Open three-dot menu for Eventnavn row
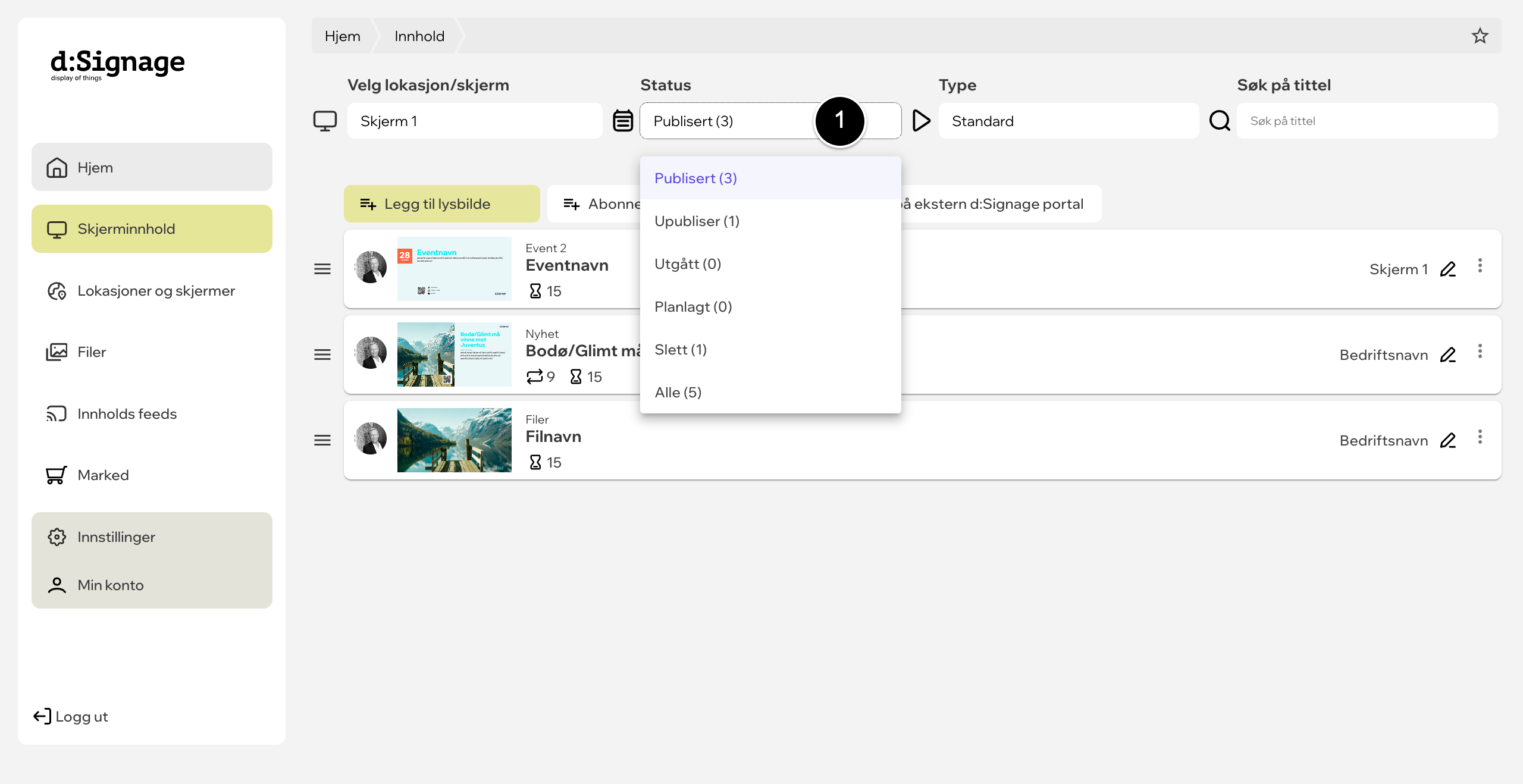 tap(1480, 266)
